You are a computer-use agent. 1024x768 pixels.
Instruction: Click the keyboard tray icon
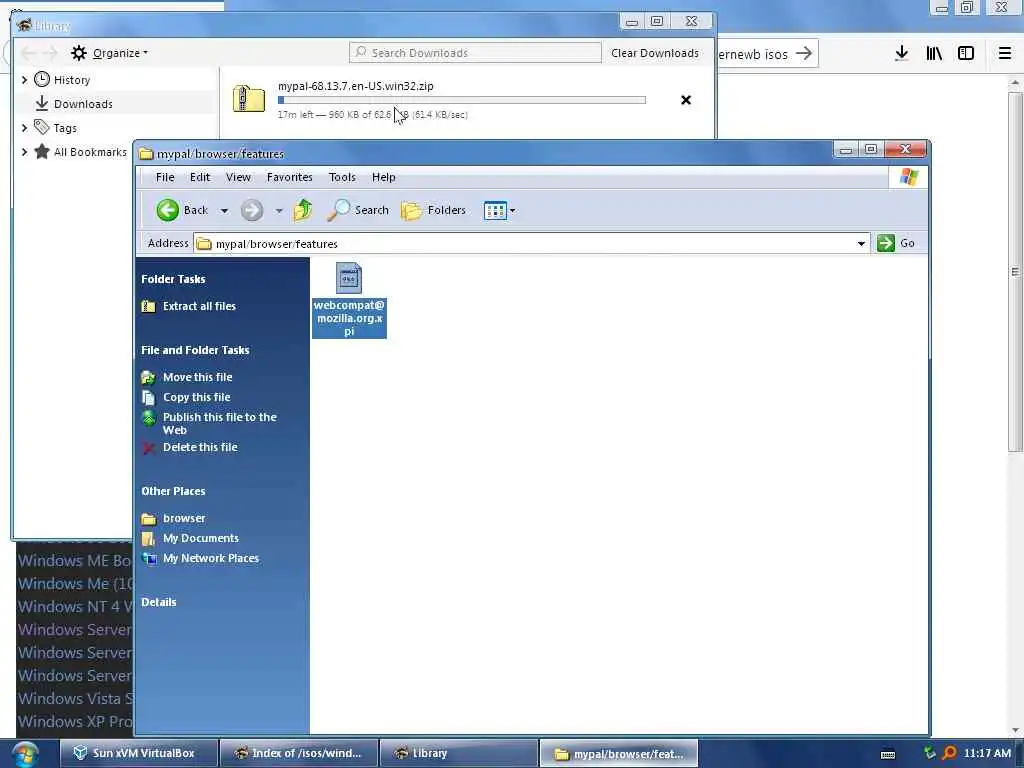[x=888, y=754]
